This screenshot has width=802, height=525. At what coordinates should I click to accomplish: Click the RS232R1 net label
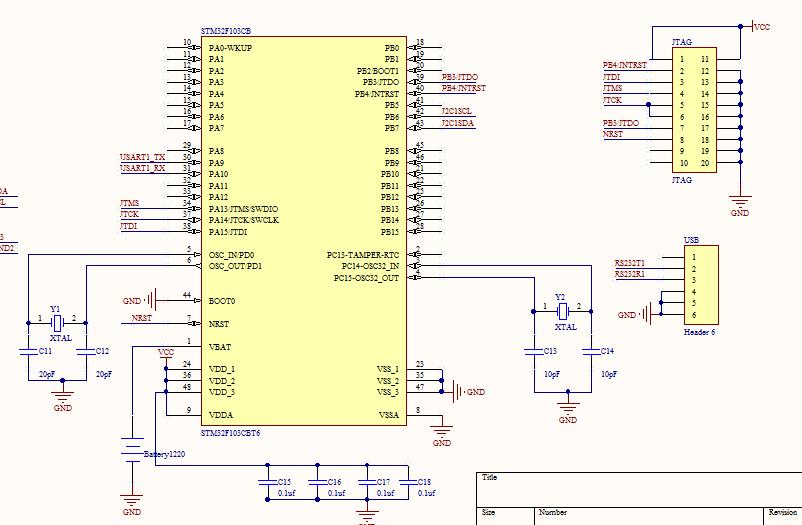point(630,274)
